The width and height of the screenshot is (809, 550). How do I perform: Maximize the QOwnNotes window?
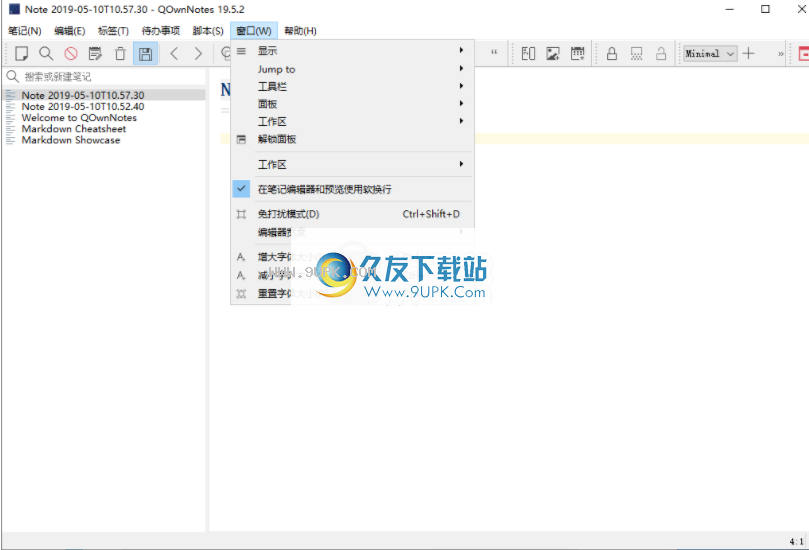765,9
